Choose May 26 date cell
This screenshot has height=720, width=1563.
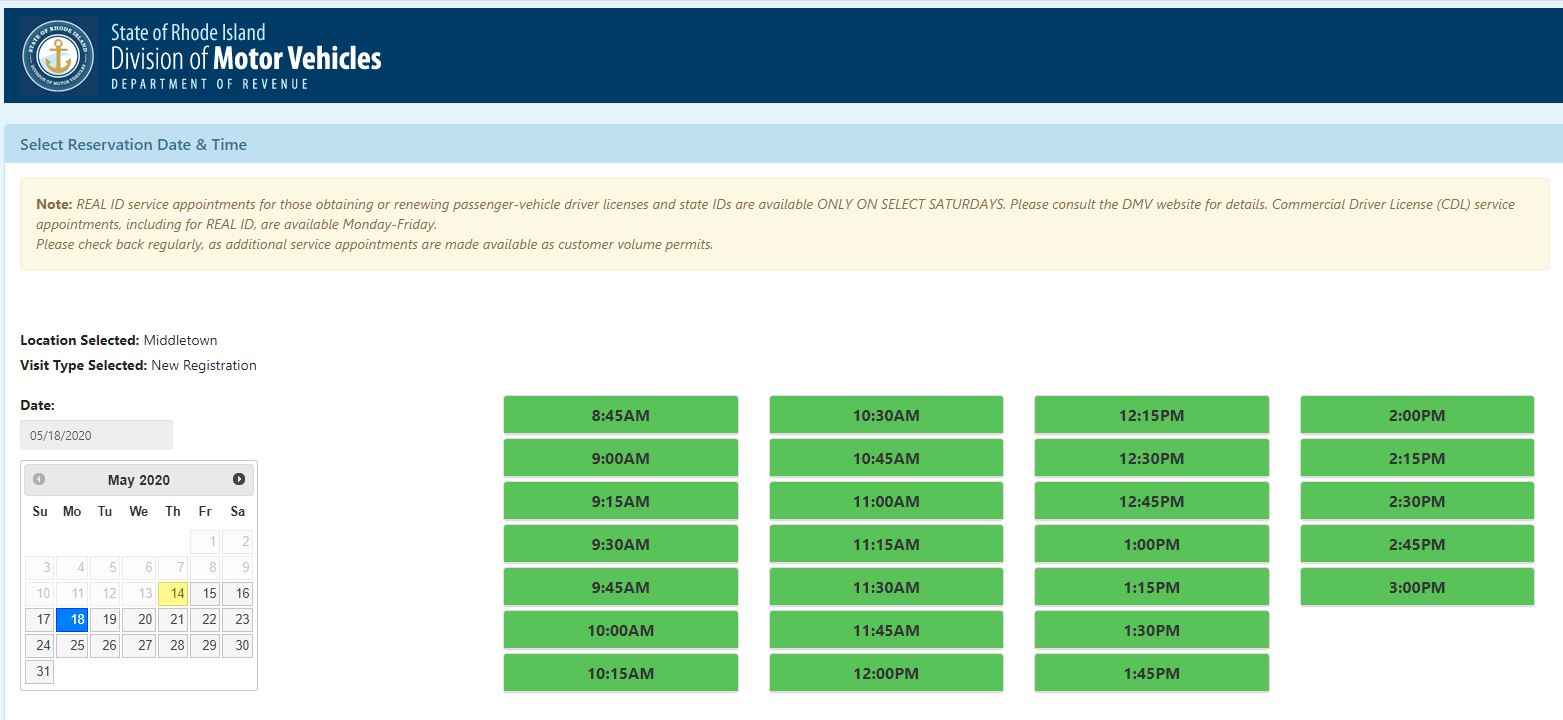pyautogui.click(x=105, y=646)
